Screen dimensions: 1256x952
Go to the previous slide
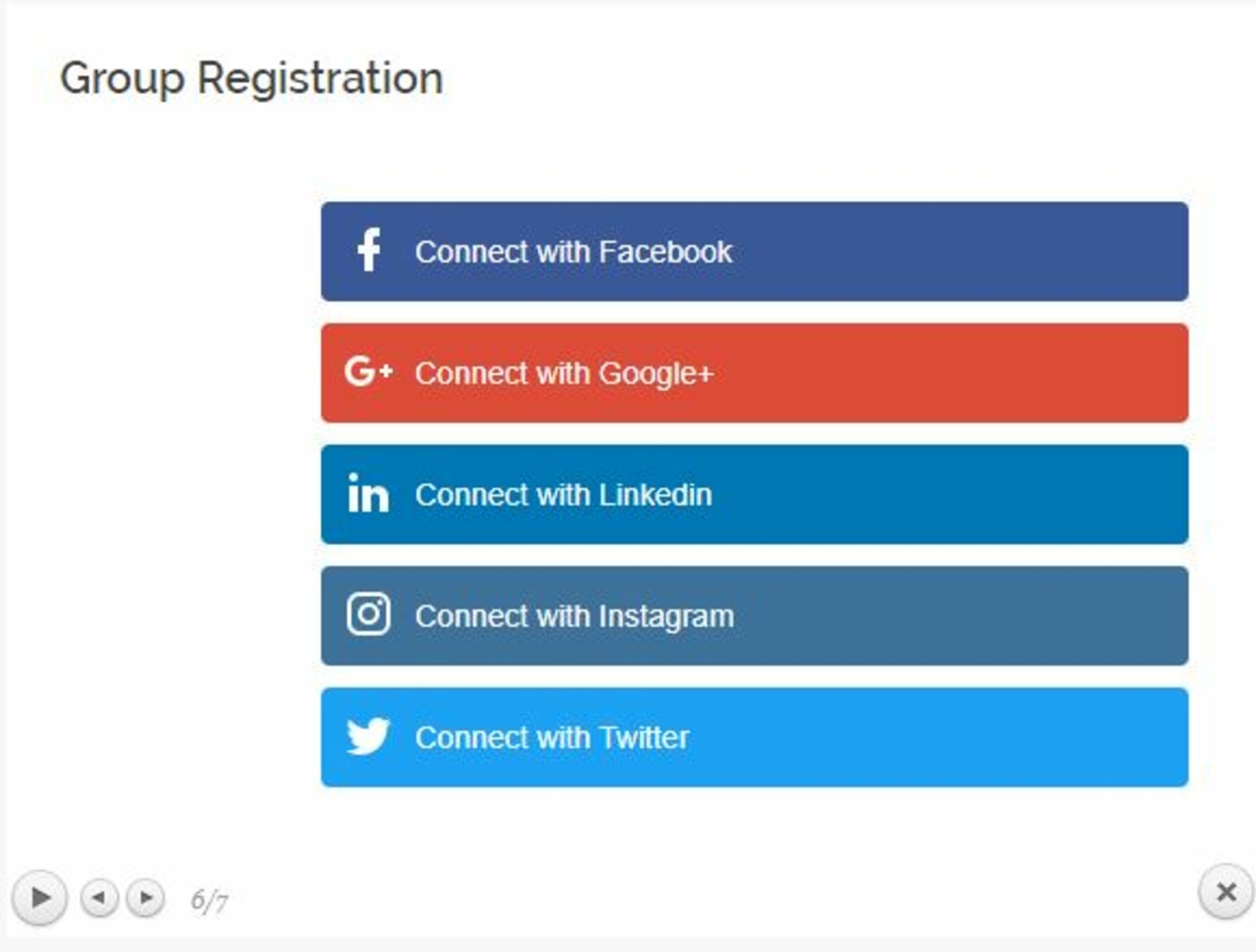tap(99, 898)
